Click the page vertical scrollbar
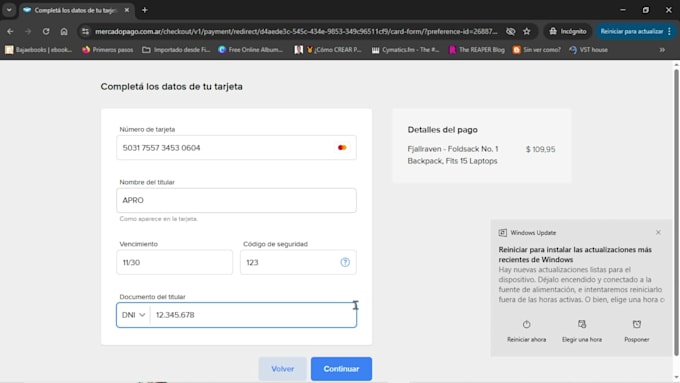This screenshot has height=383, width=680. pyautogui.click(x=676, y=213)
